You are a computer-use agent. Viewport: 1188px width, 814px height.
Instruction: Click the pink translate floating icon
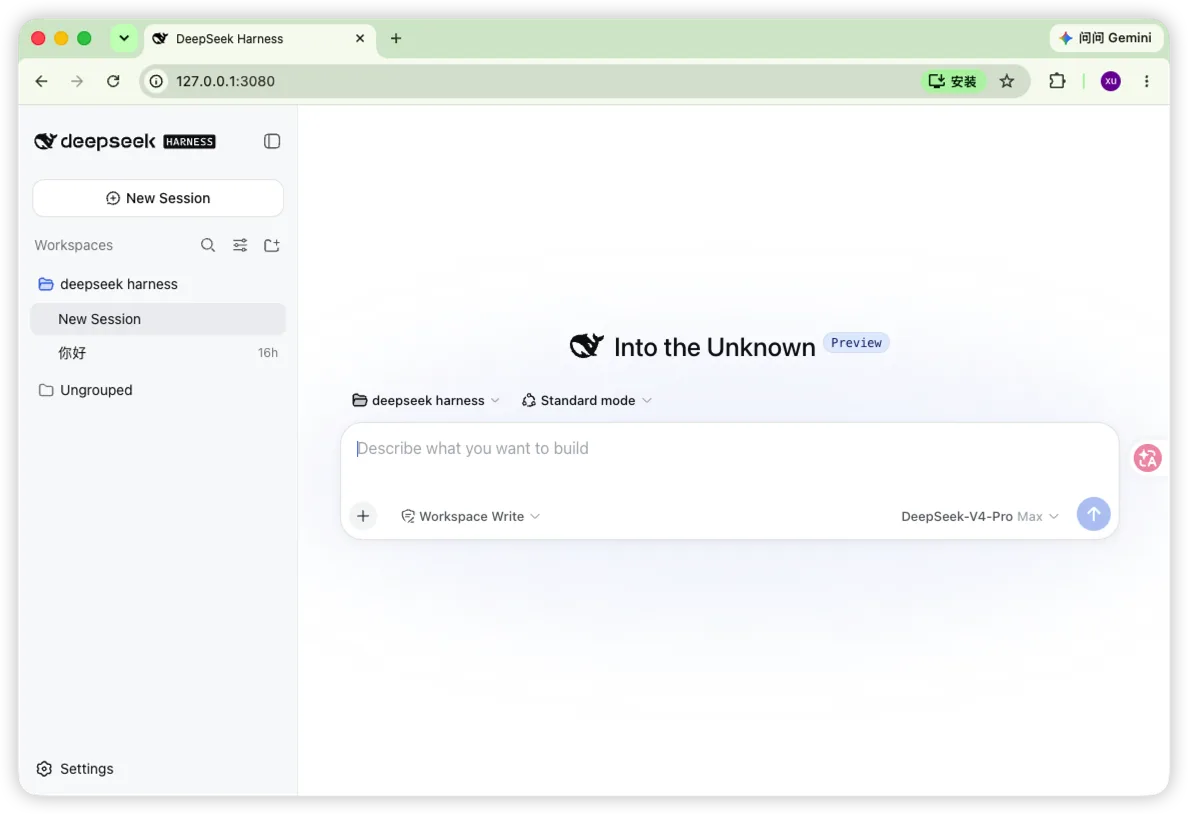point(1147,458)
